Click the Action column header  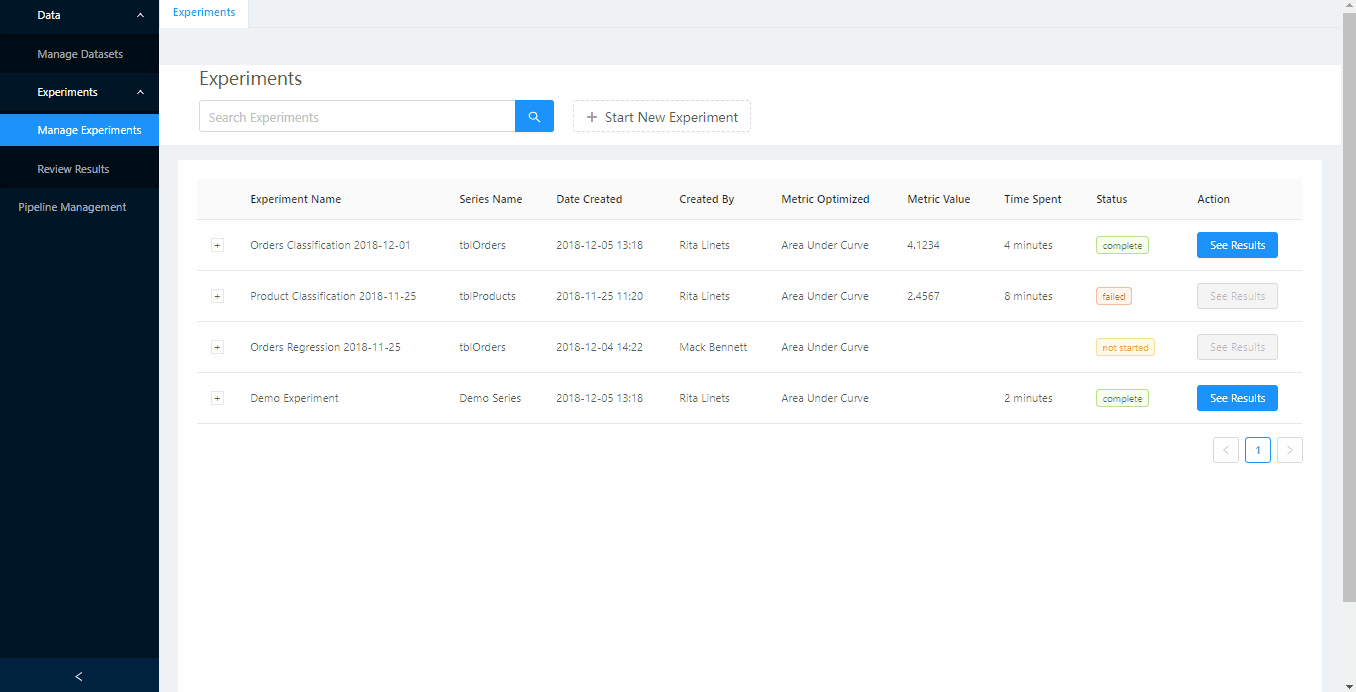(1213, 199)
